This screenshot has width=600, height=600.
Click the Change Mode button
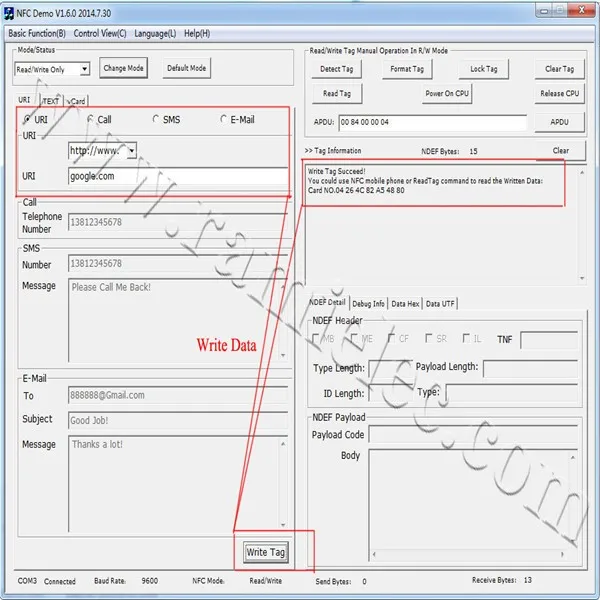coord(123,69)
